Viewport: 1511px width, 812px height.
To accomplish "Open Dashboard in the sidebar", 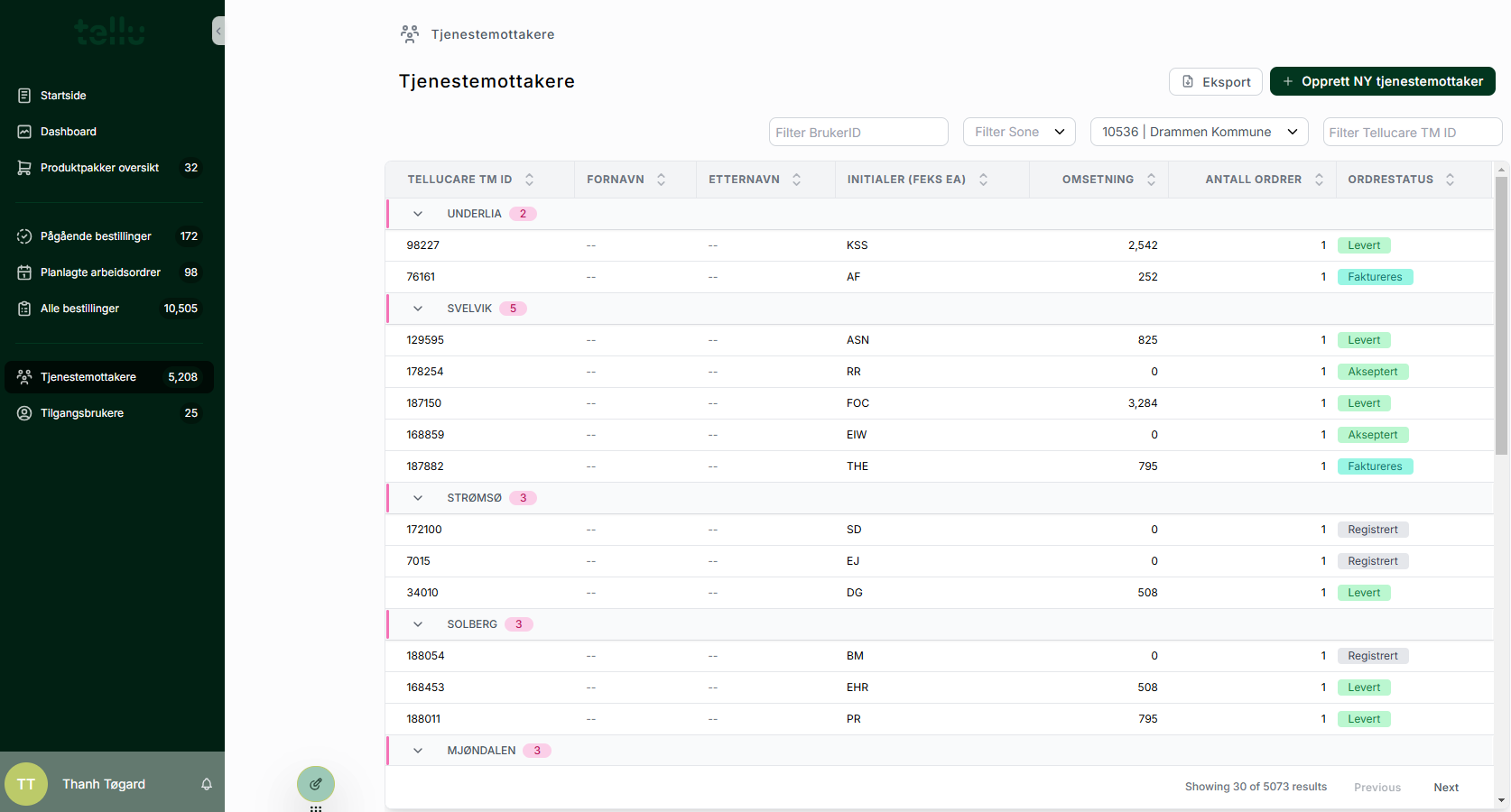I will [x=69, y=132].
